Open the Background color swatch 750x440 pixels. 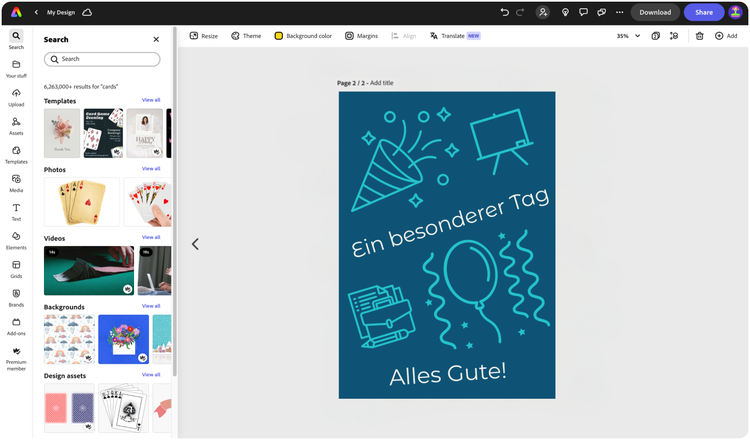pos(278,36)
